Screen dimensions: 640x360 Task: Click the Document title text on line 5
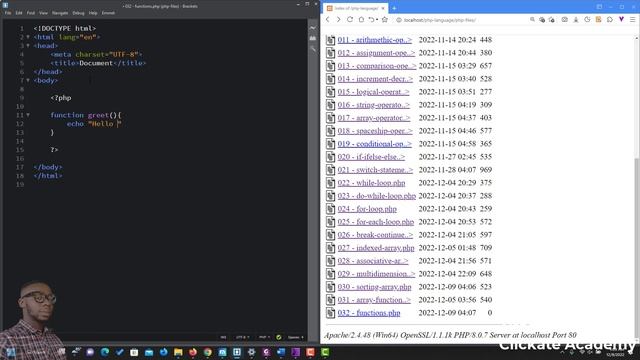pos(96,63)
